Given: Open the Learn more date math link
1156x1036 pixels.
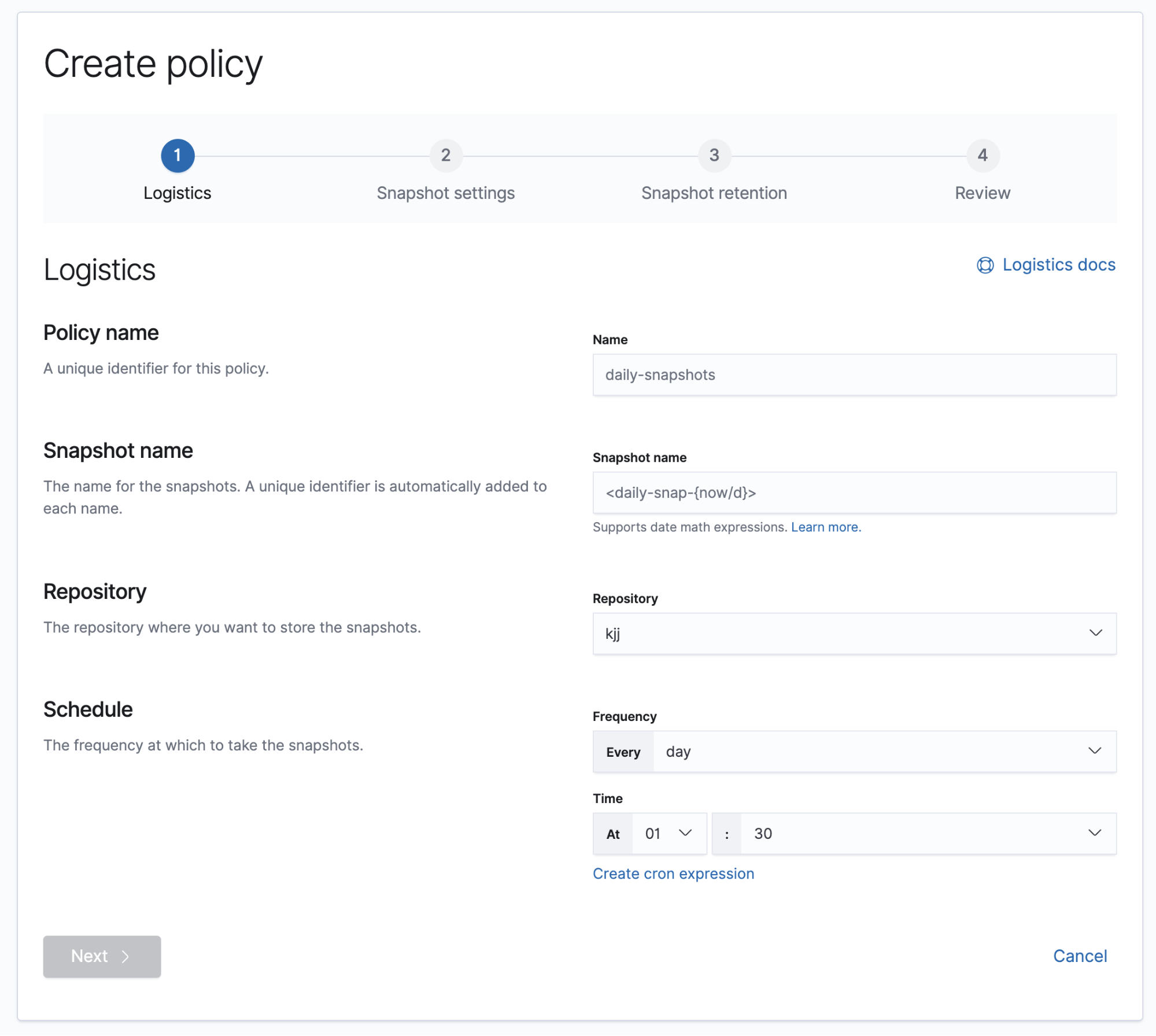Looking at the screenshot, I should (825, 527).
